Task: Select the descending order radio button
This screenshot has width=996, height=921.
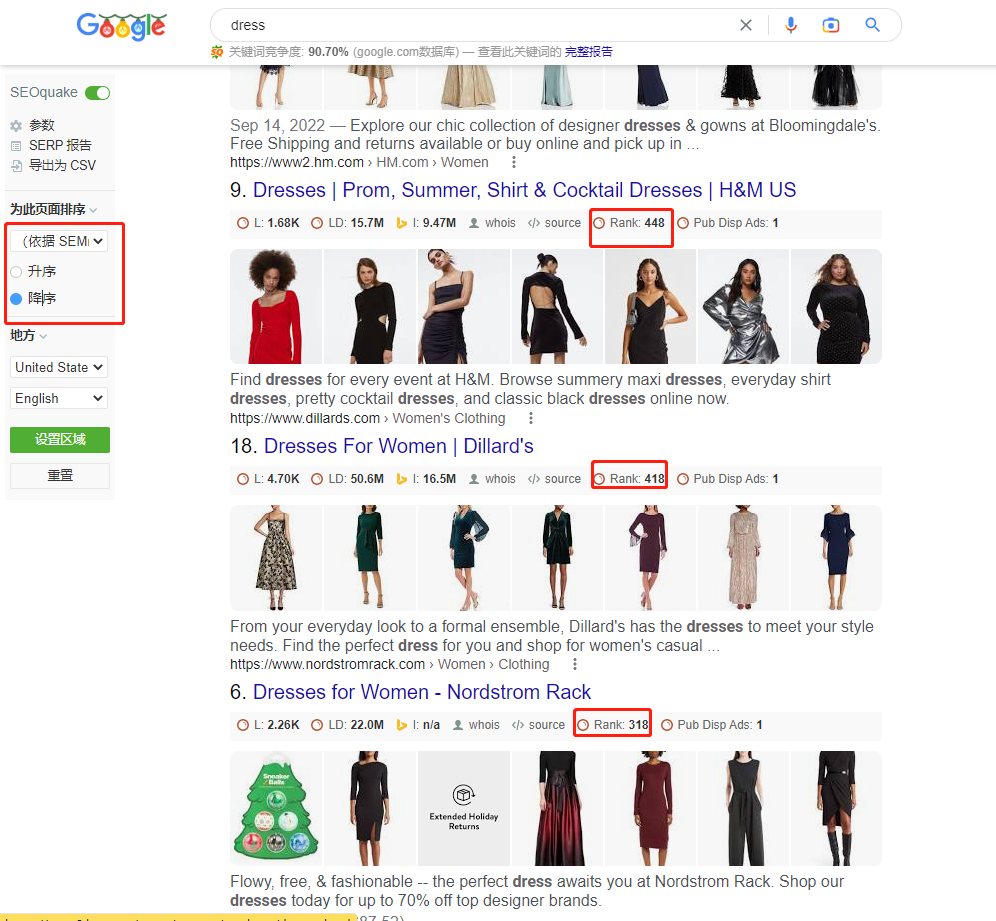Action: (16, 298)
